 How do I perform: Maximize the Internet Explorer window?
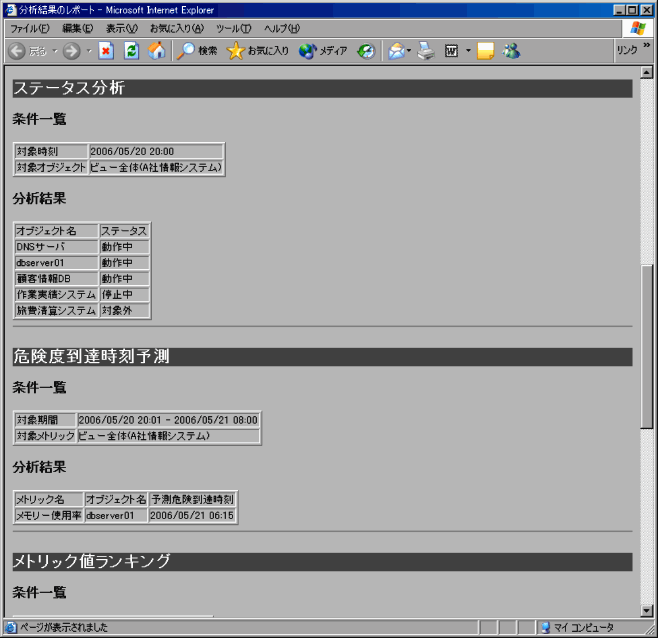coord(632,10)
